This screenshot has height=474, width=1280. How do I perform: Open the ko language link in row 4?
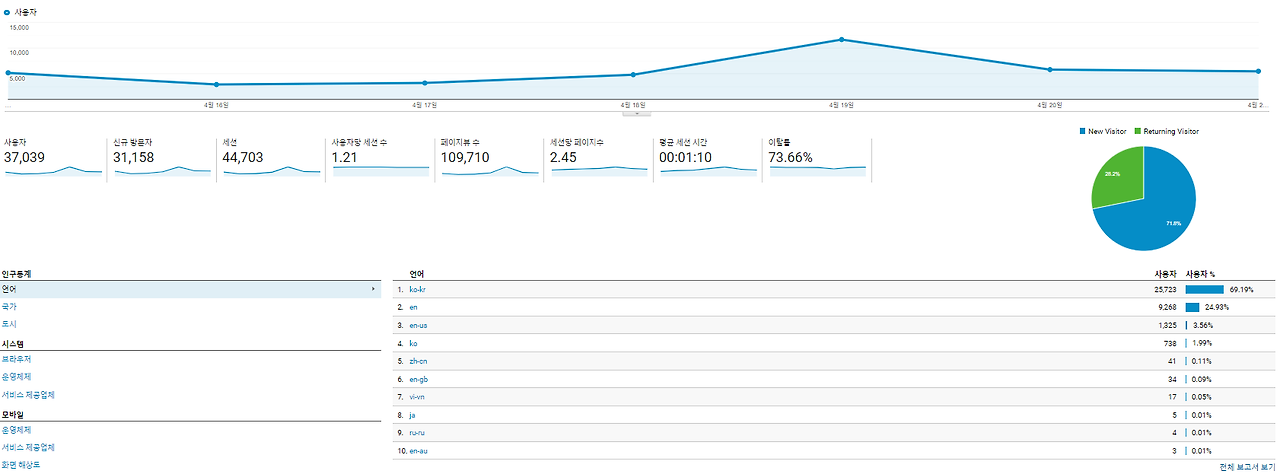413,343
